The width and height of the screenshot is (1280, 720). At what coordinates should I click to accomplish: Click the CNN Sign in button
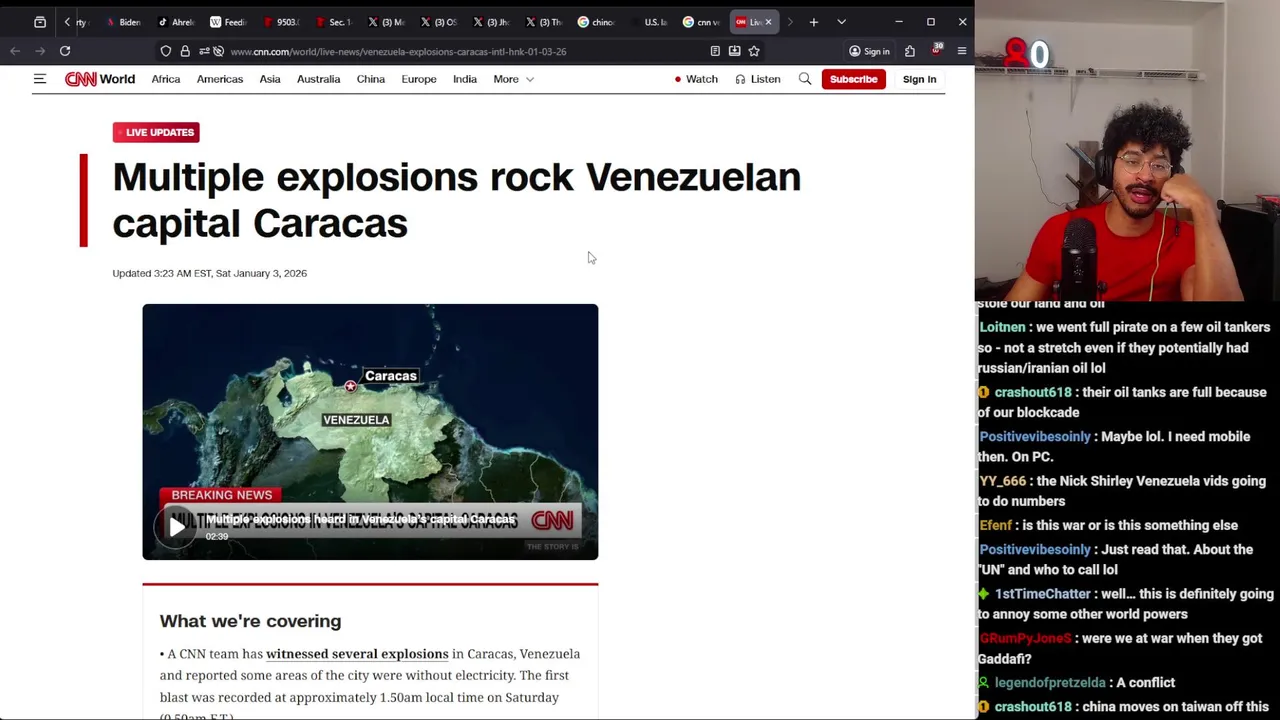[919, 79]
